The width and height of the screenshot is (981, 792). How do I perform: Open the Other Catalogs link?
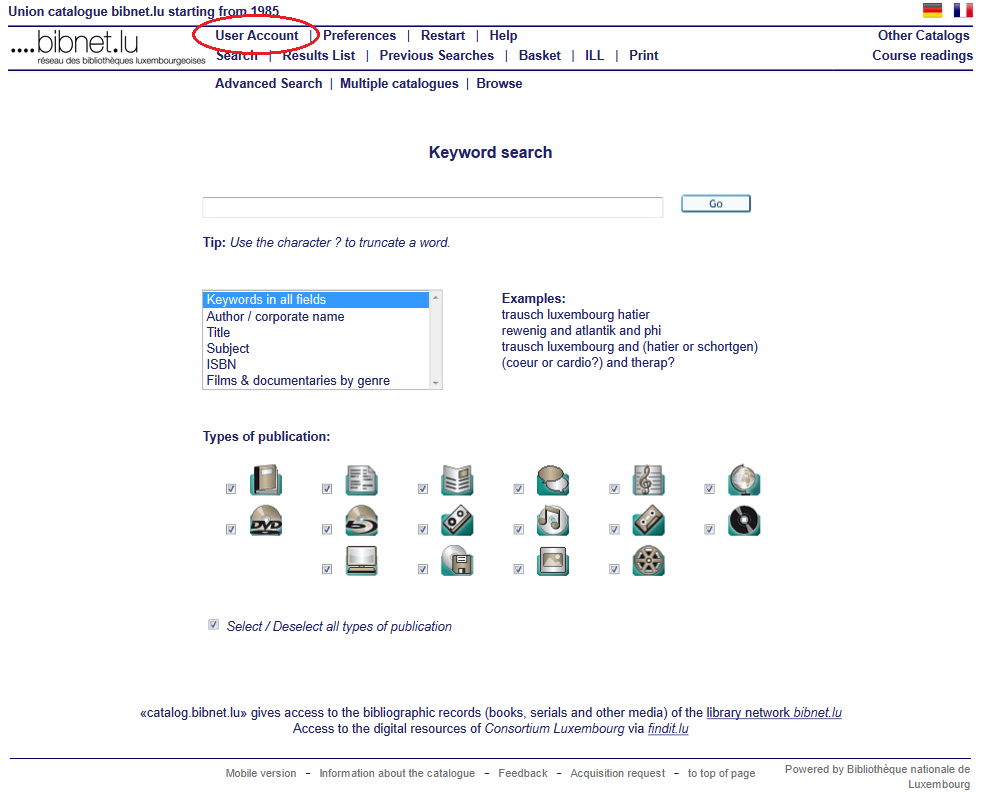[923, 36]
